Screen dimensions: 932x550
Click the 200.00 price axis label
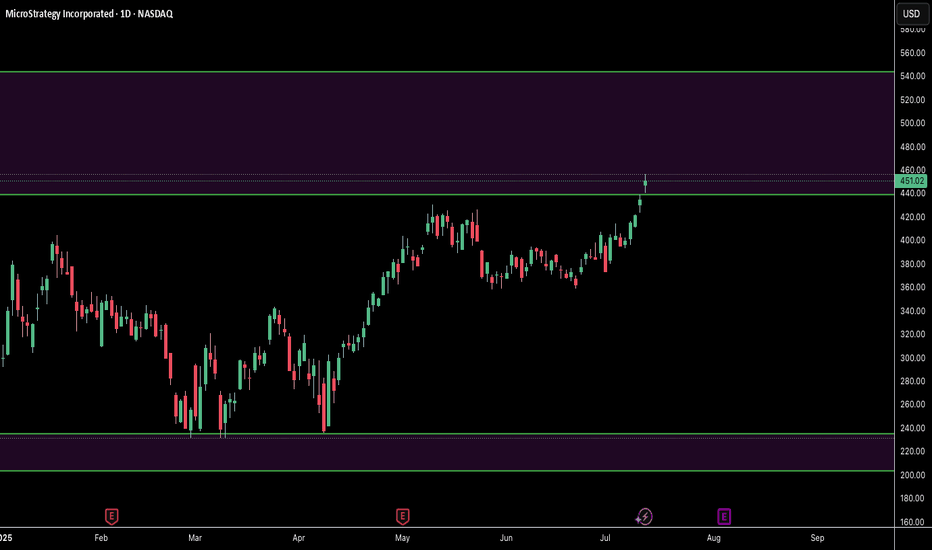912,475
